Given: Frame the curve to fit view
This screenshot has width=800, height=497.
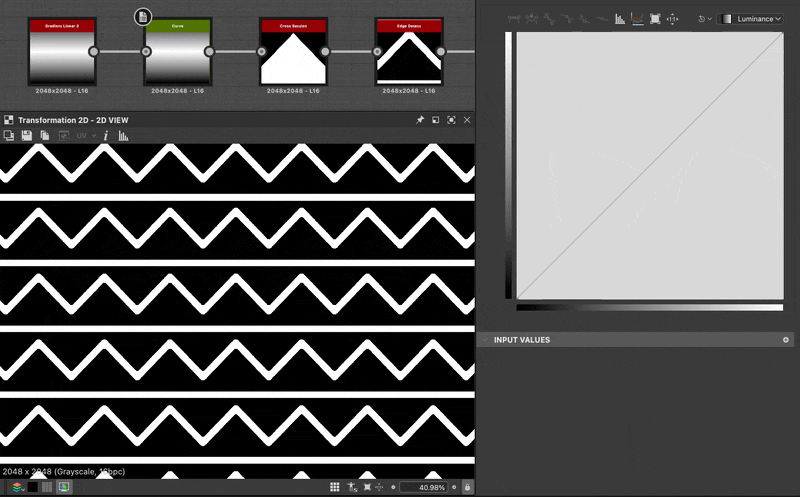Looking at the screenshot, I should click(655, 19).
